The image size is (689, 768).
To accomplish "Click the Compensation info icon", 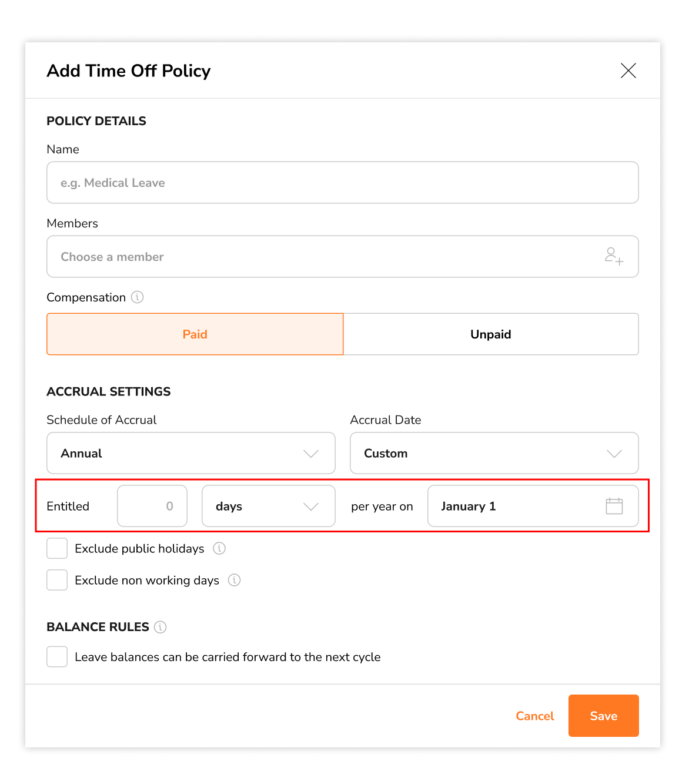I will 138,297.
